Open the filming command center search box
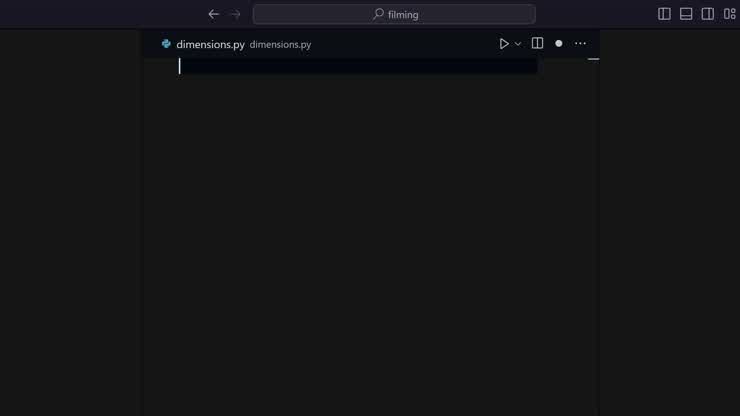740x416 pixels. pyautogui.click(x=394, y=14)
